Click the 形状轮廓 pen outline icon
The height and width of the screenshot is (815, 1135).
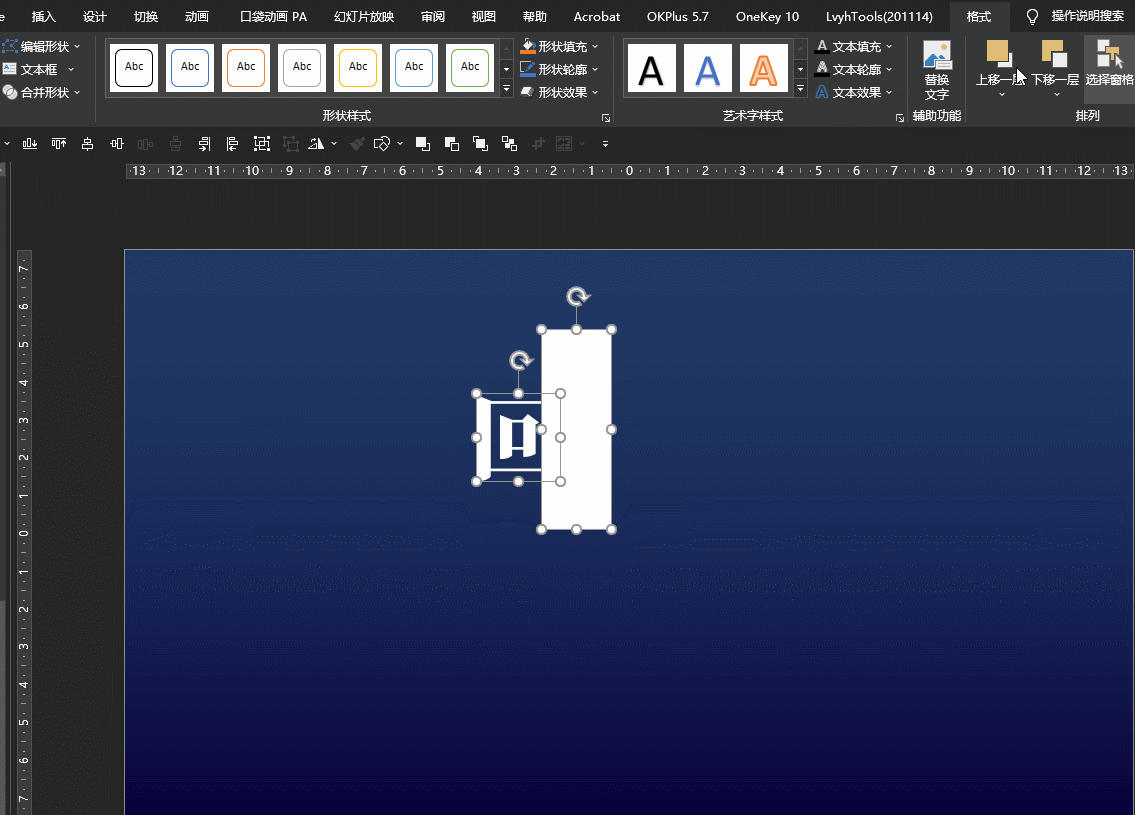(x=528, y=69)
